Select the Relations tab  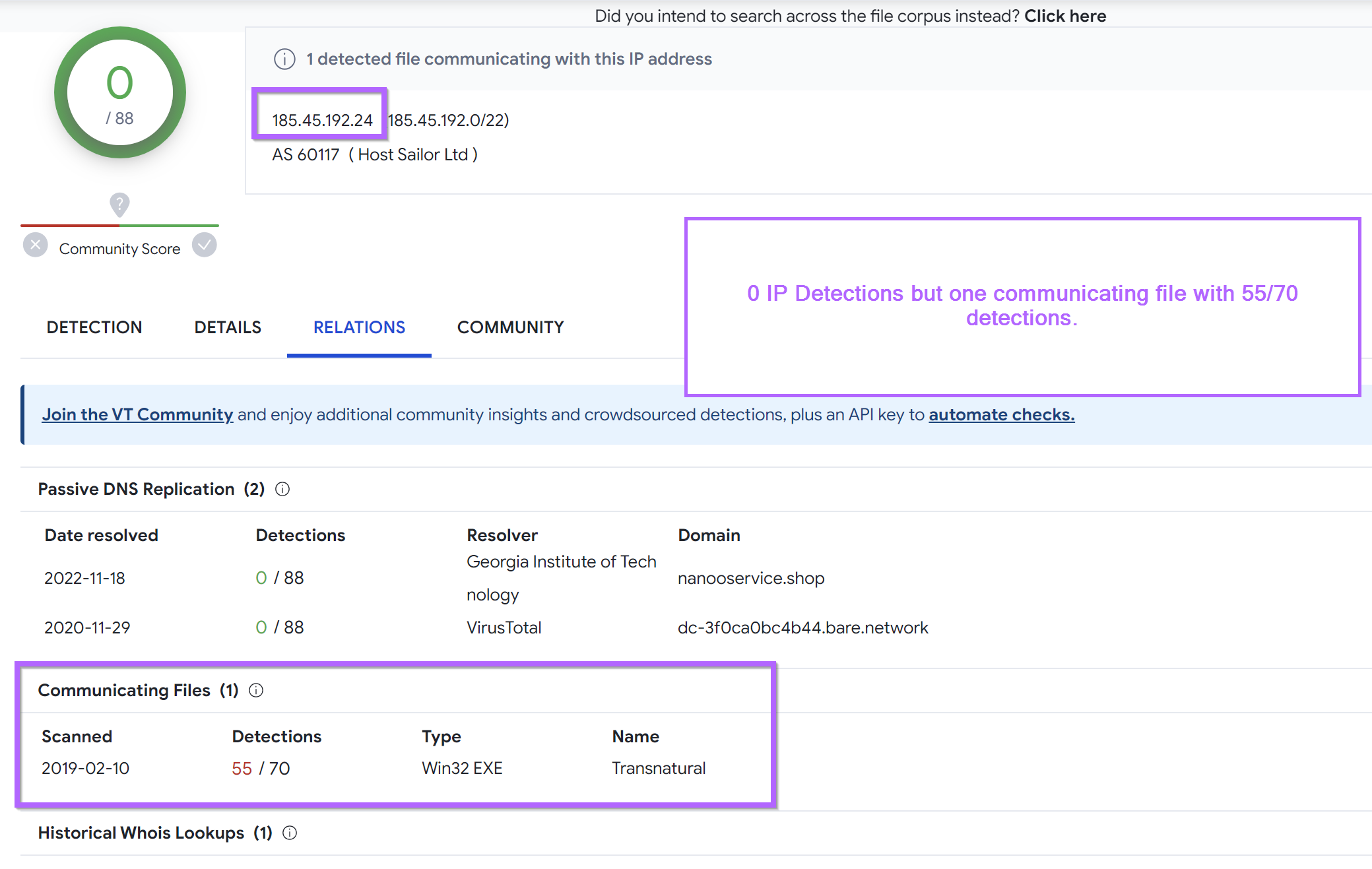point(359,326)
